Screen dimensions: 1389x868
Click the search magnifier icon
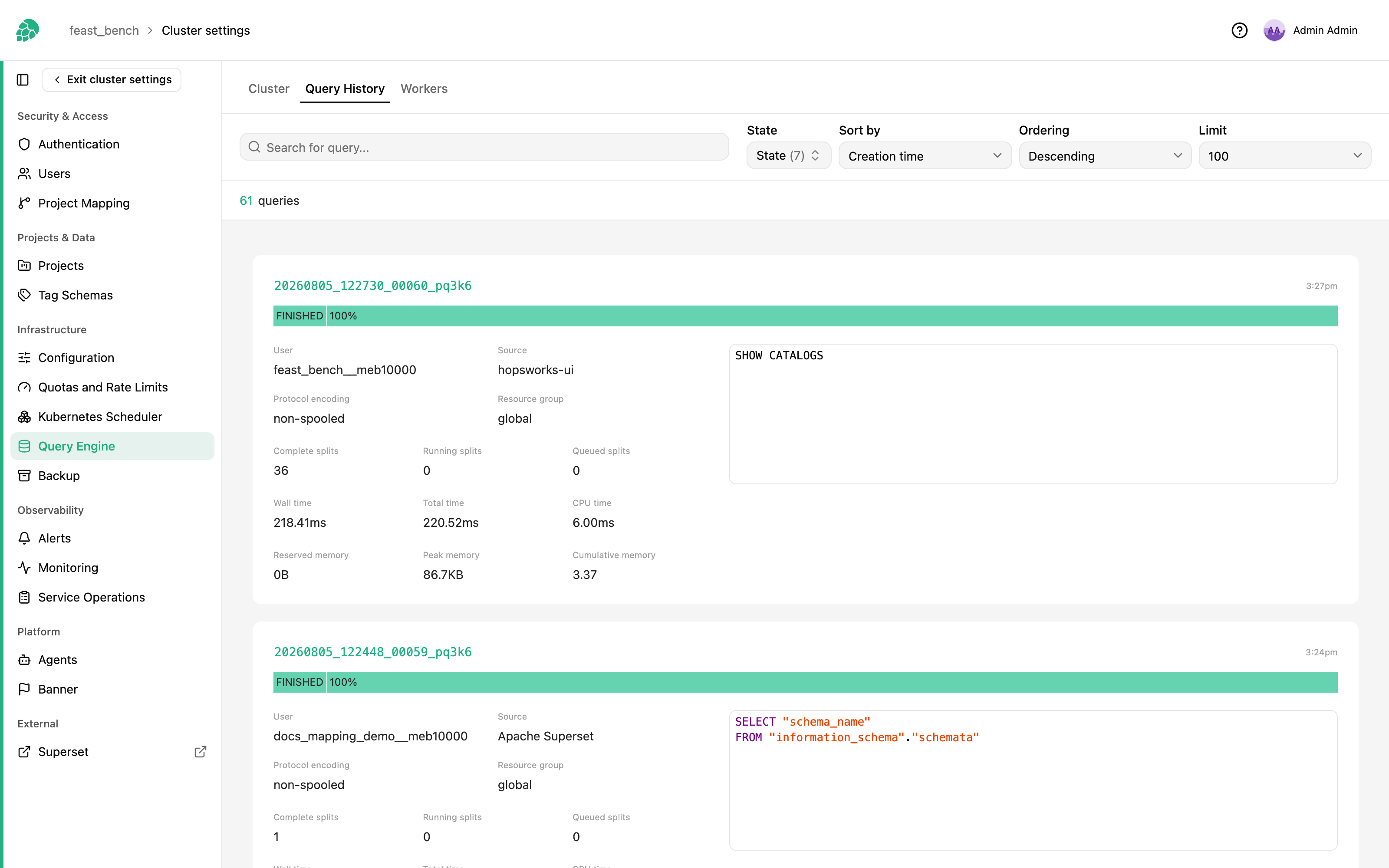tap(254, 148)
